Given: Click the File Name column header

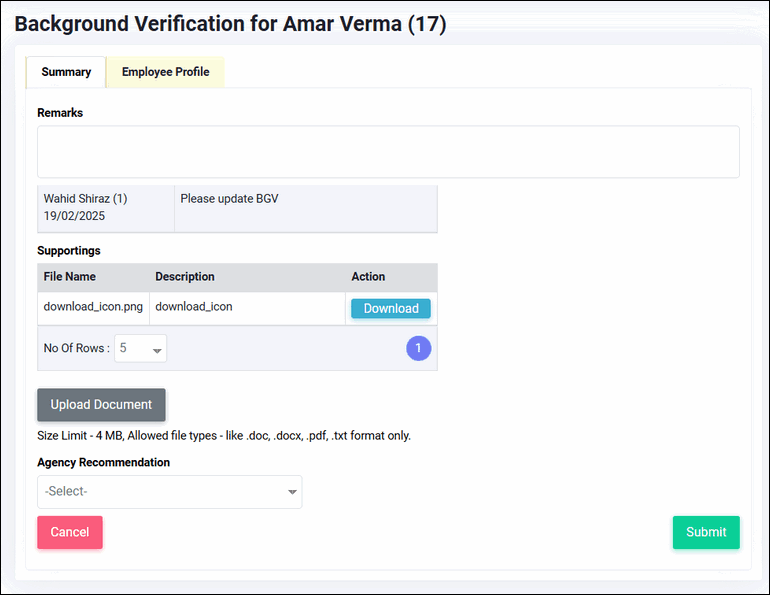Looking at the screenshot, I should (70, 277).
